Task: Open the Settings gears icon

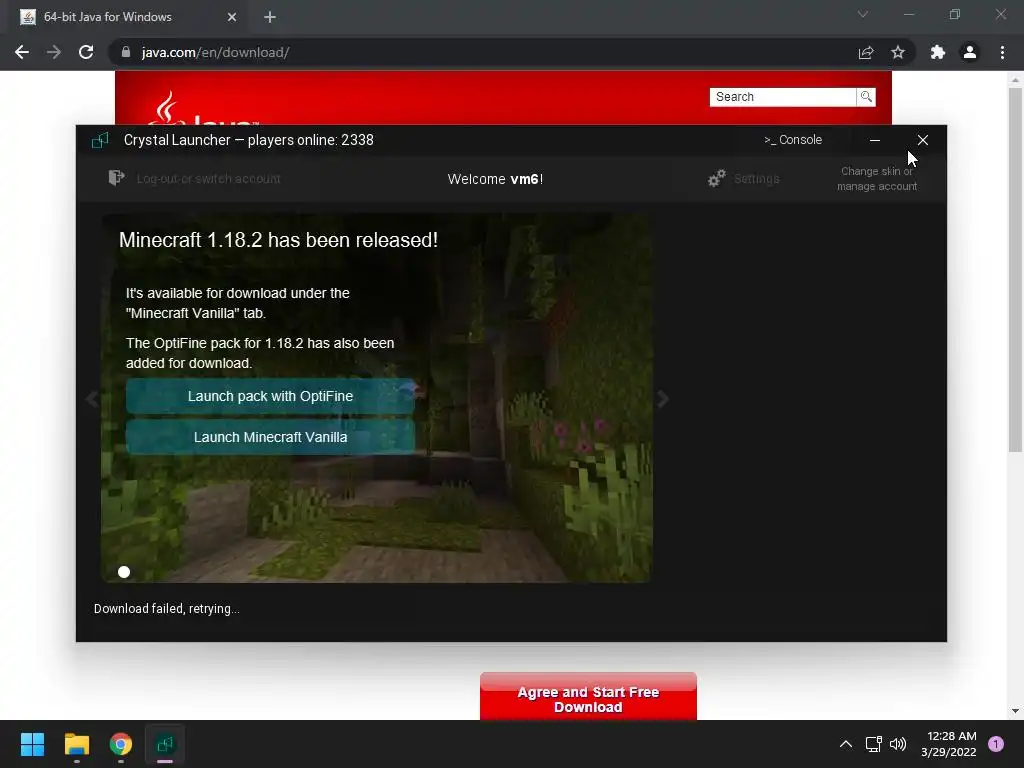Action: [x=716, y=178]
